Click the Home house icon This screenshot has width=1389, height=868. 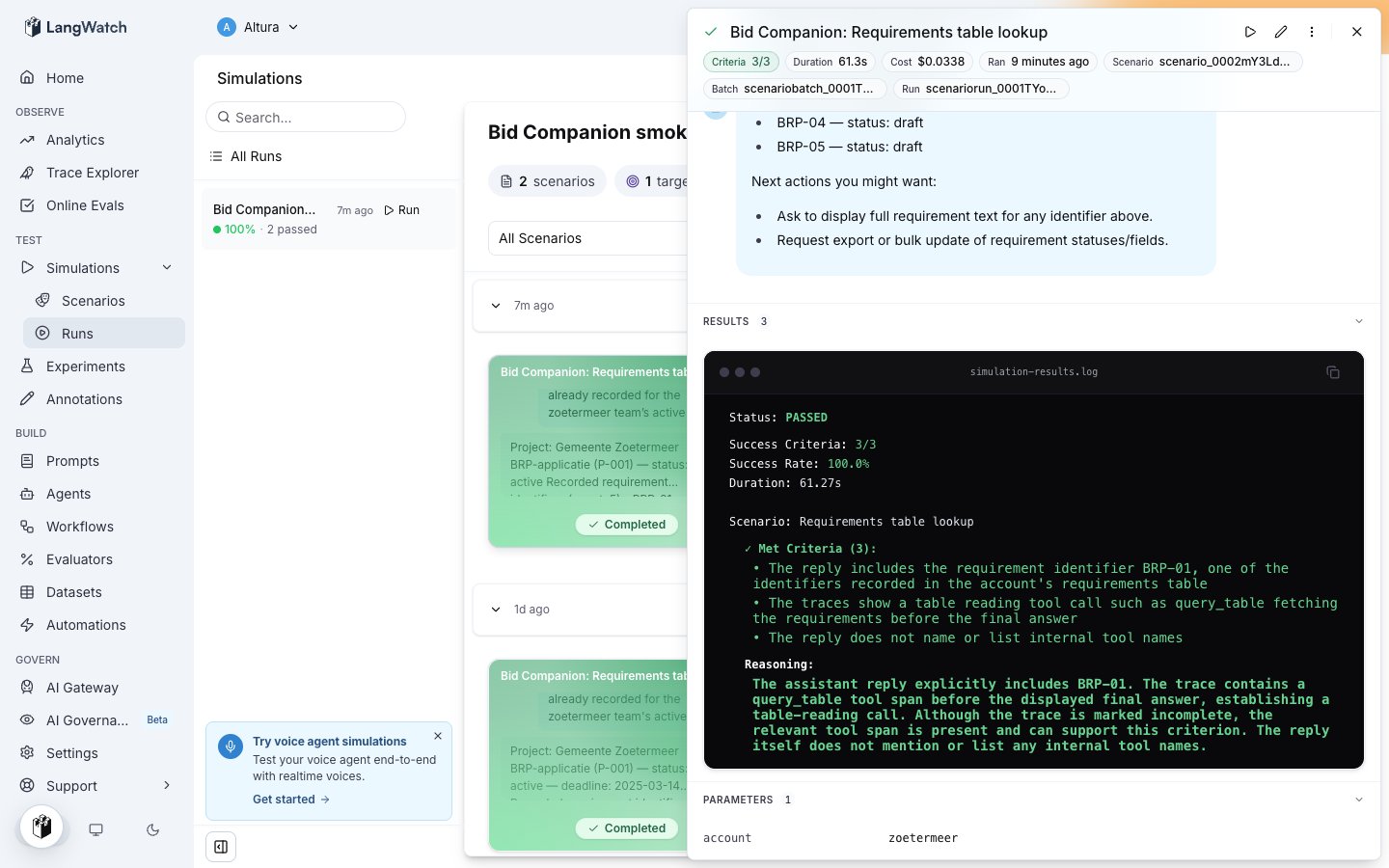point(27,78)
